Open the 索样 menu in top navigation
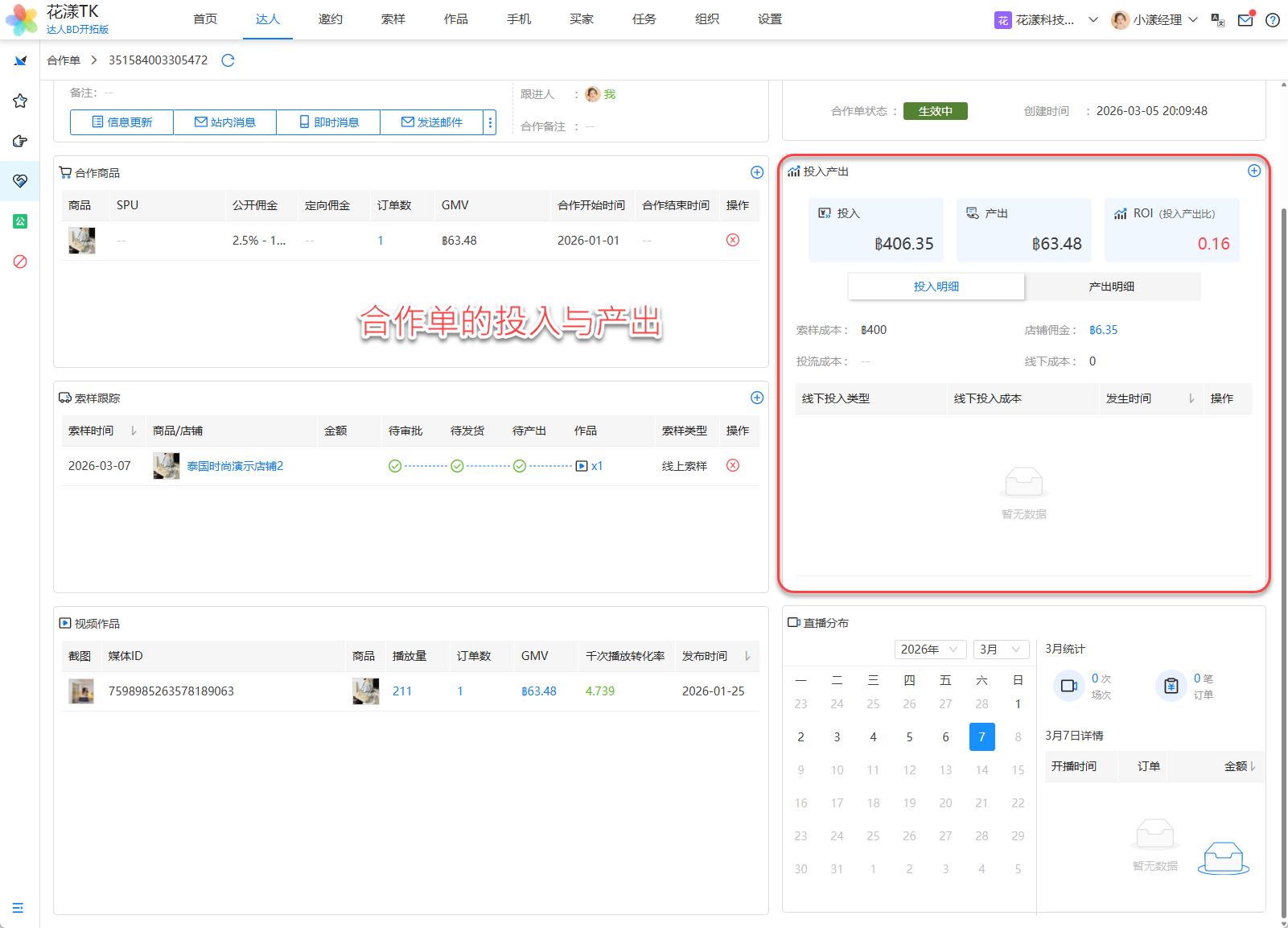 point(393,19)
